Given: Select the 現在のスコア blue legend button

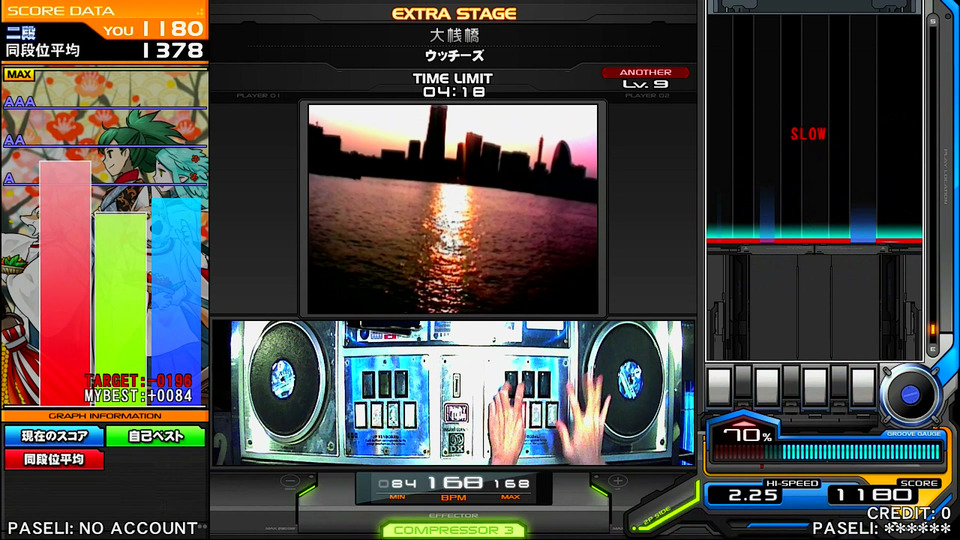Looking at the screenshot, I should 54,436.
